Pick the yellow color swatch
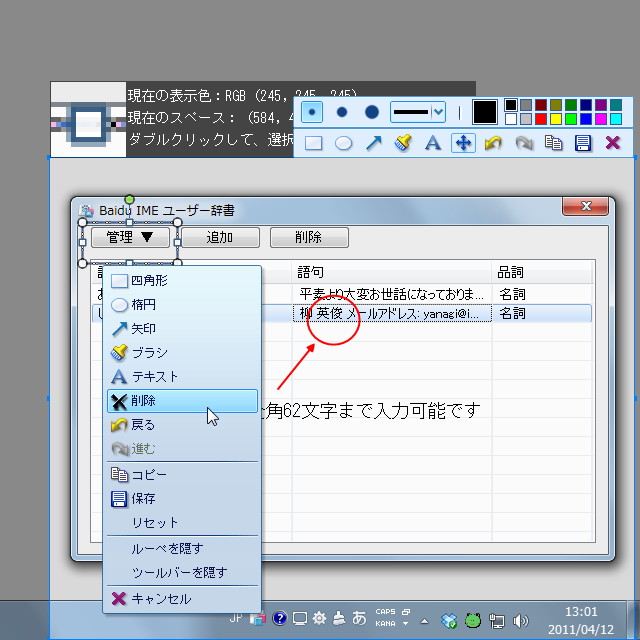Viewport: 640px width, 640px height. point(556,119)
